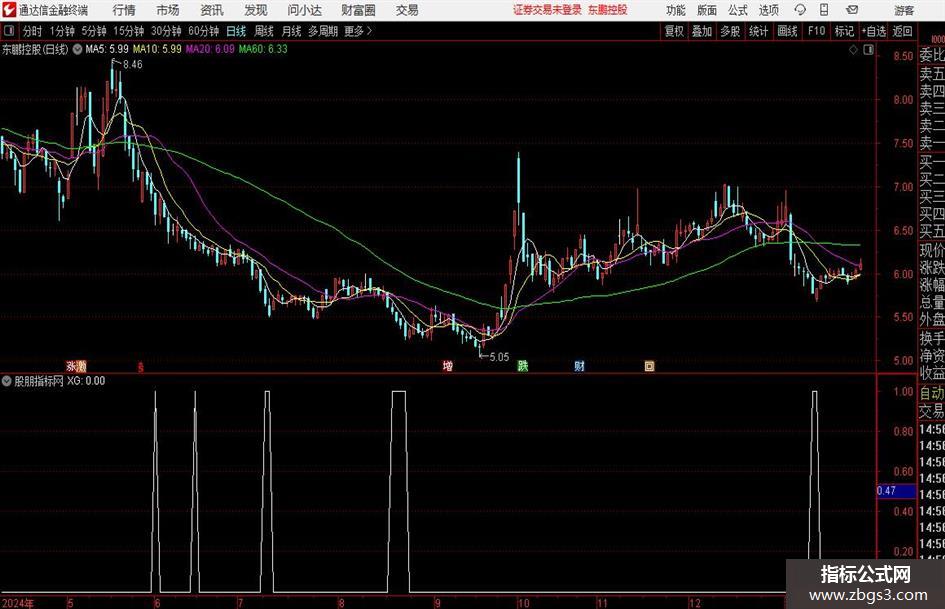Click the TDX red logo icon
Viewport: 945px width, 609px height.
[9, 10]
